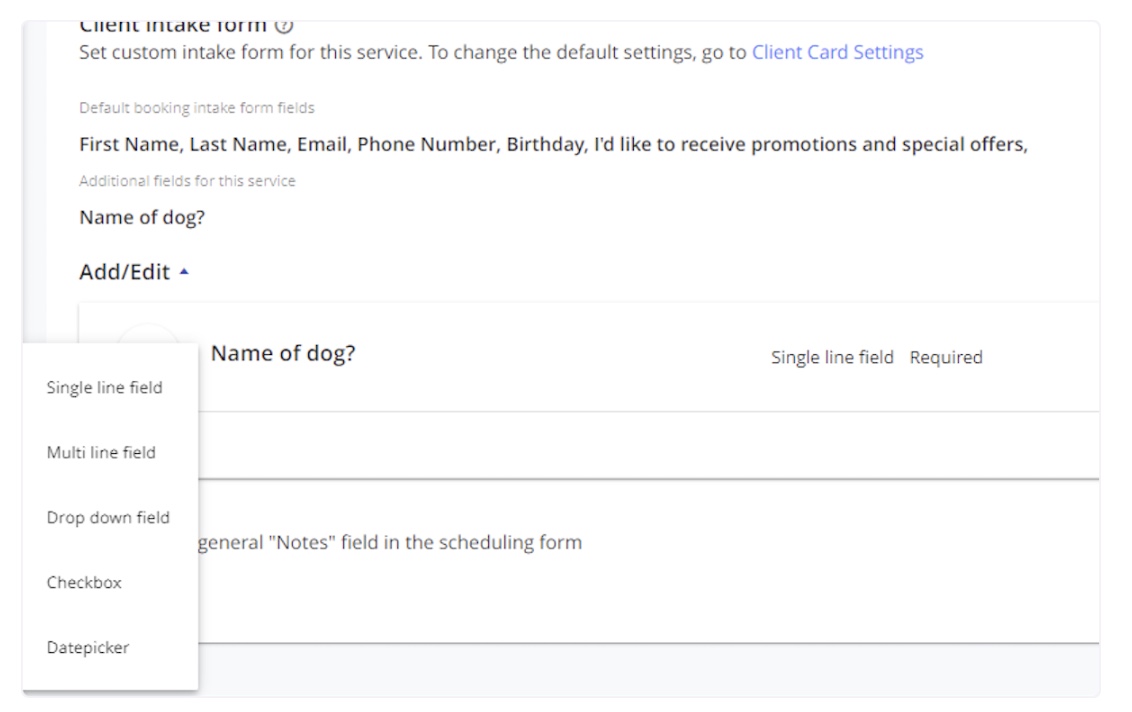Click the Name of dog? field row title
The width and height of the screenshot is (1132, 712).
point(283,353)
